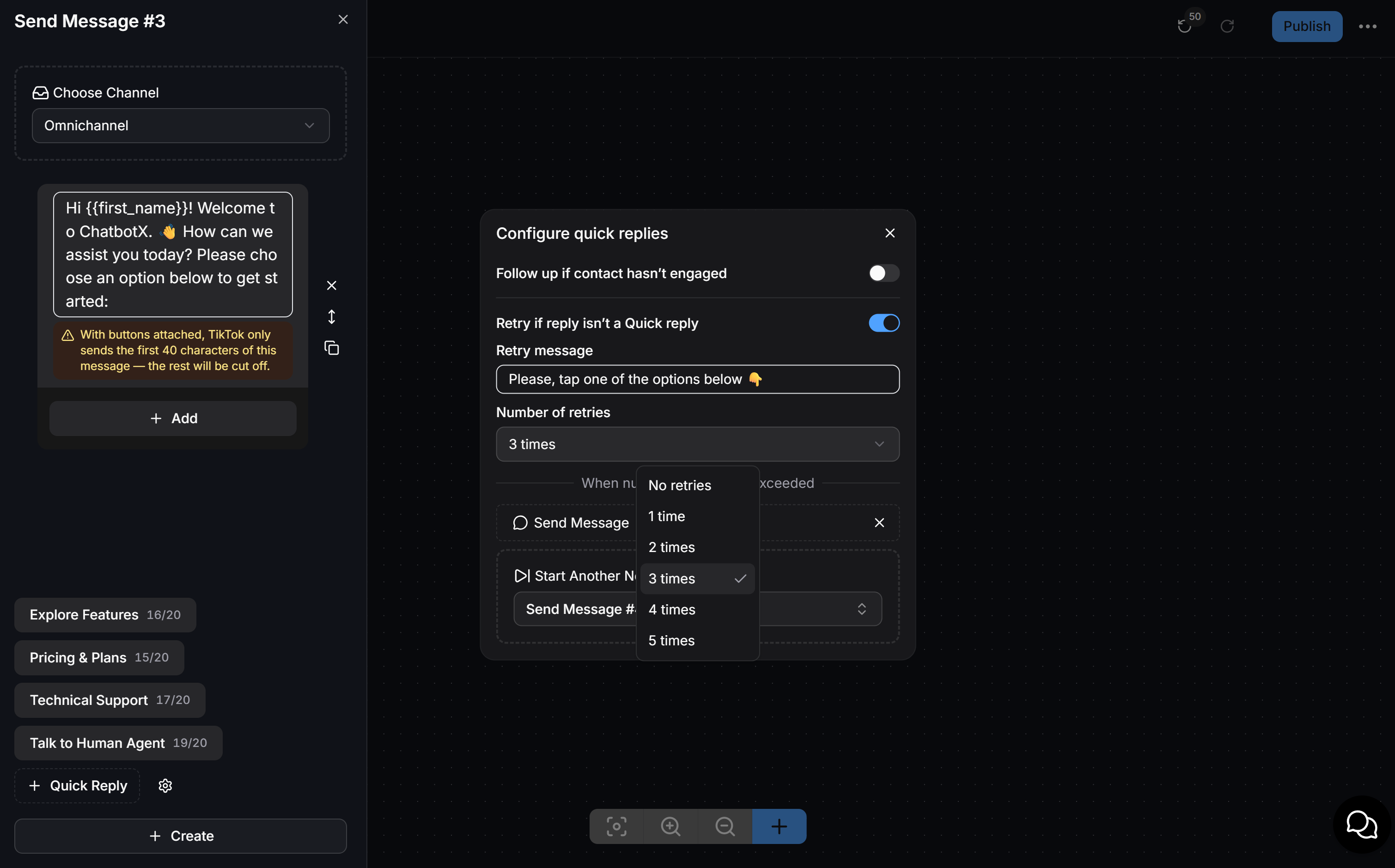
Task: Choose No retries option
Action: 698,486
